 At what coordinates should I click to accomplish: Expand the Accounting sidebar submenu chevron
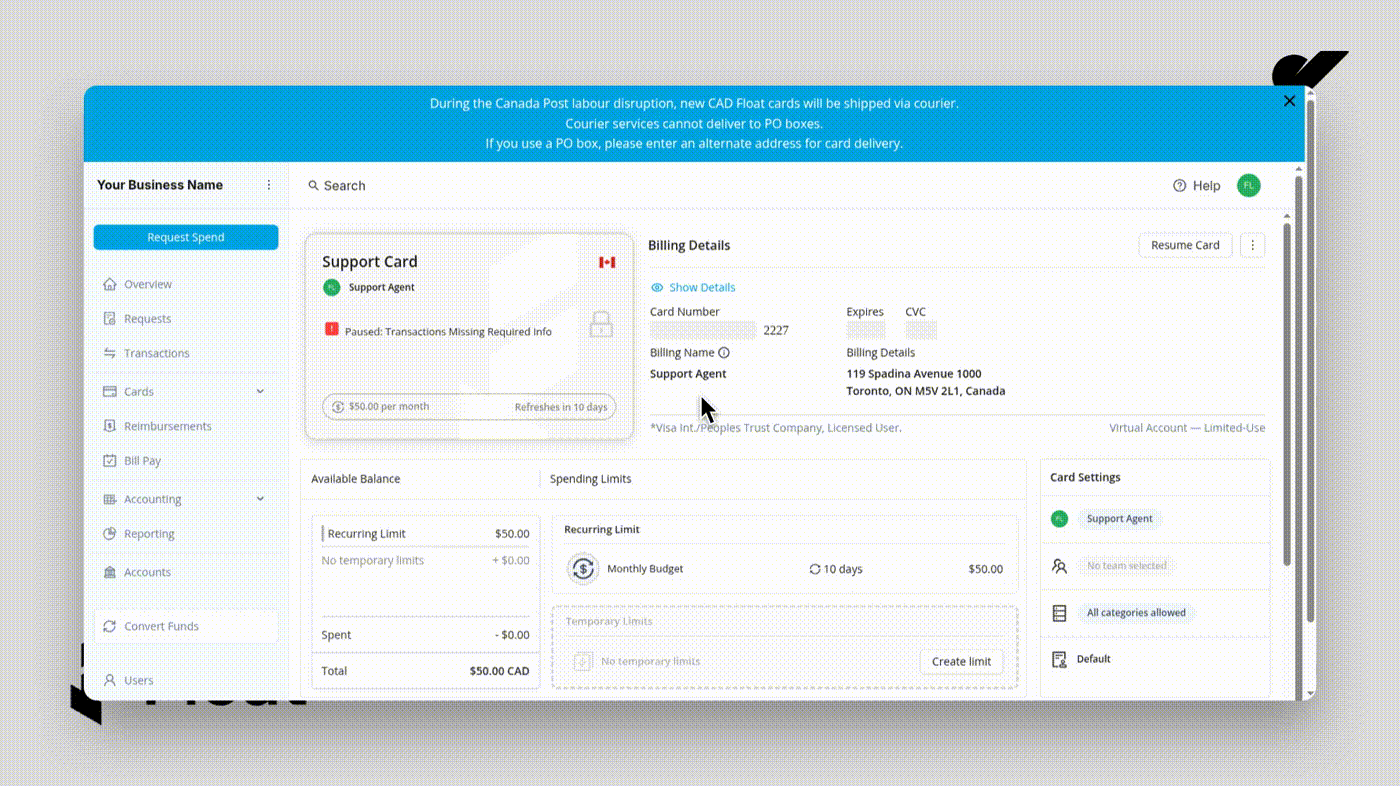point(260,499)
